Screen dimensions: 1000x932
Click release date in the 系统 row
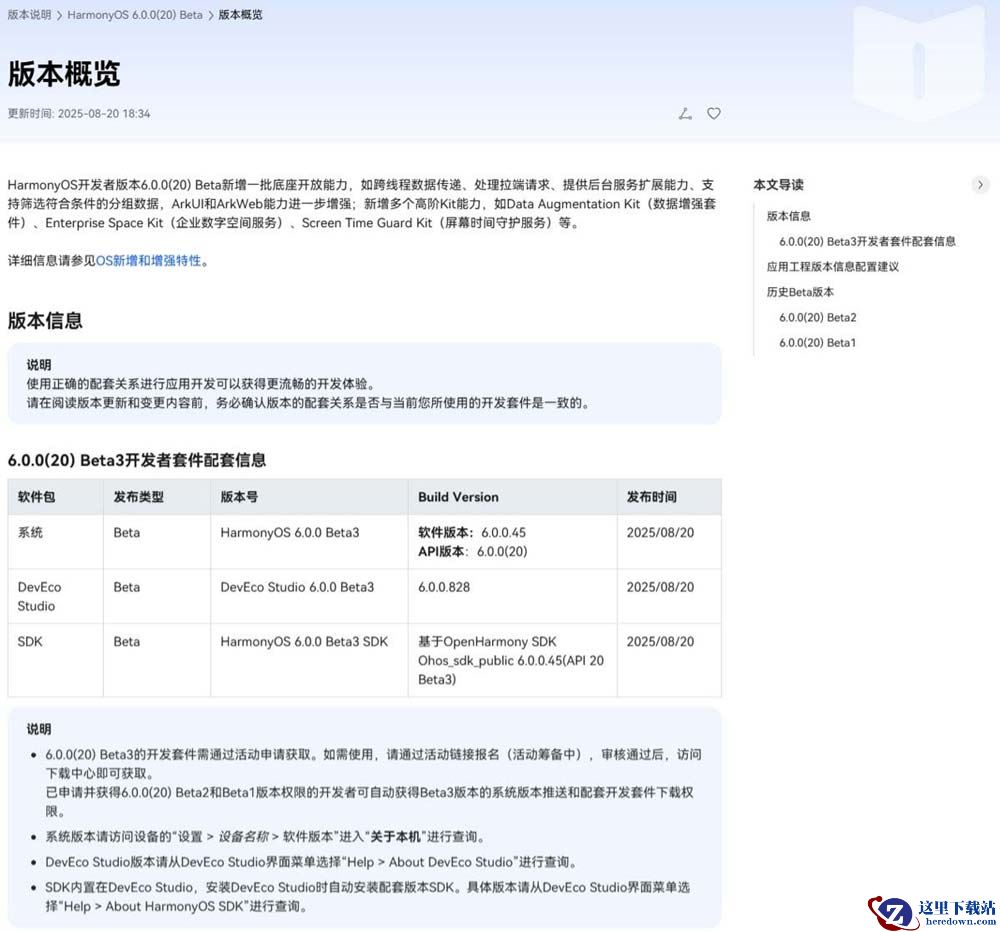tap(660, 532)
